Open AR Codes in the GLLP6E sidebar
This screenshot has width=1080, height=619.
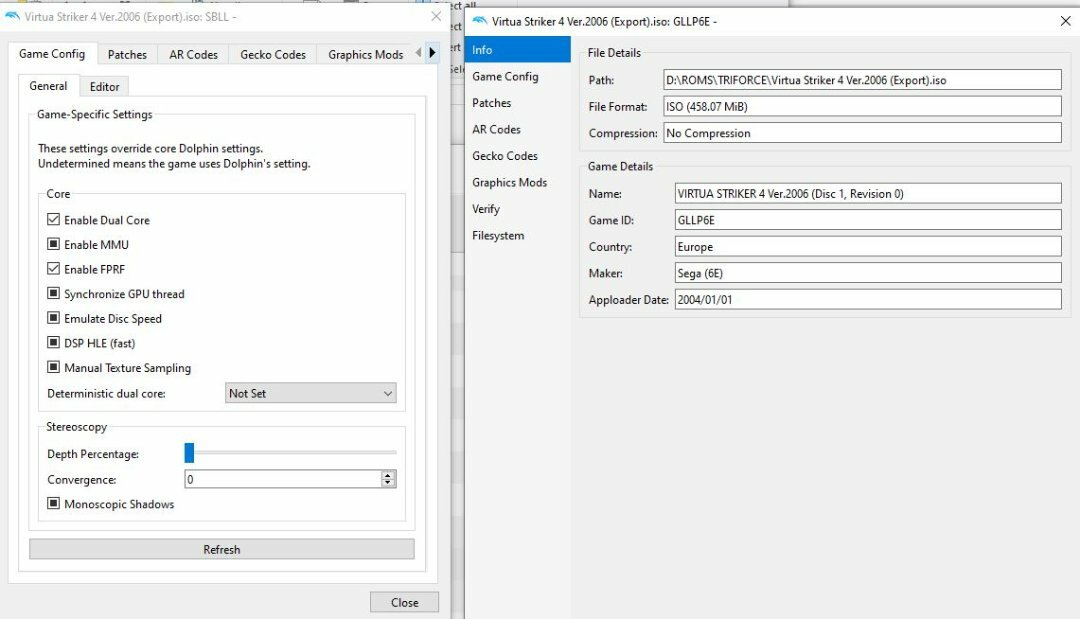click(x=518, y=129)
